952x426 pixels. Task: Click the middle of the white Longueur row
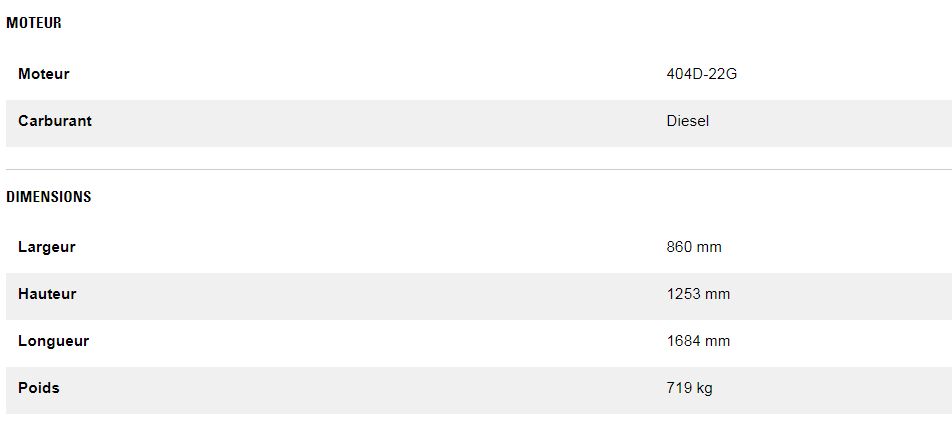476,343
